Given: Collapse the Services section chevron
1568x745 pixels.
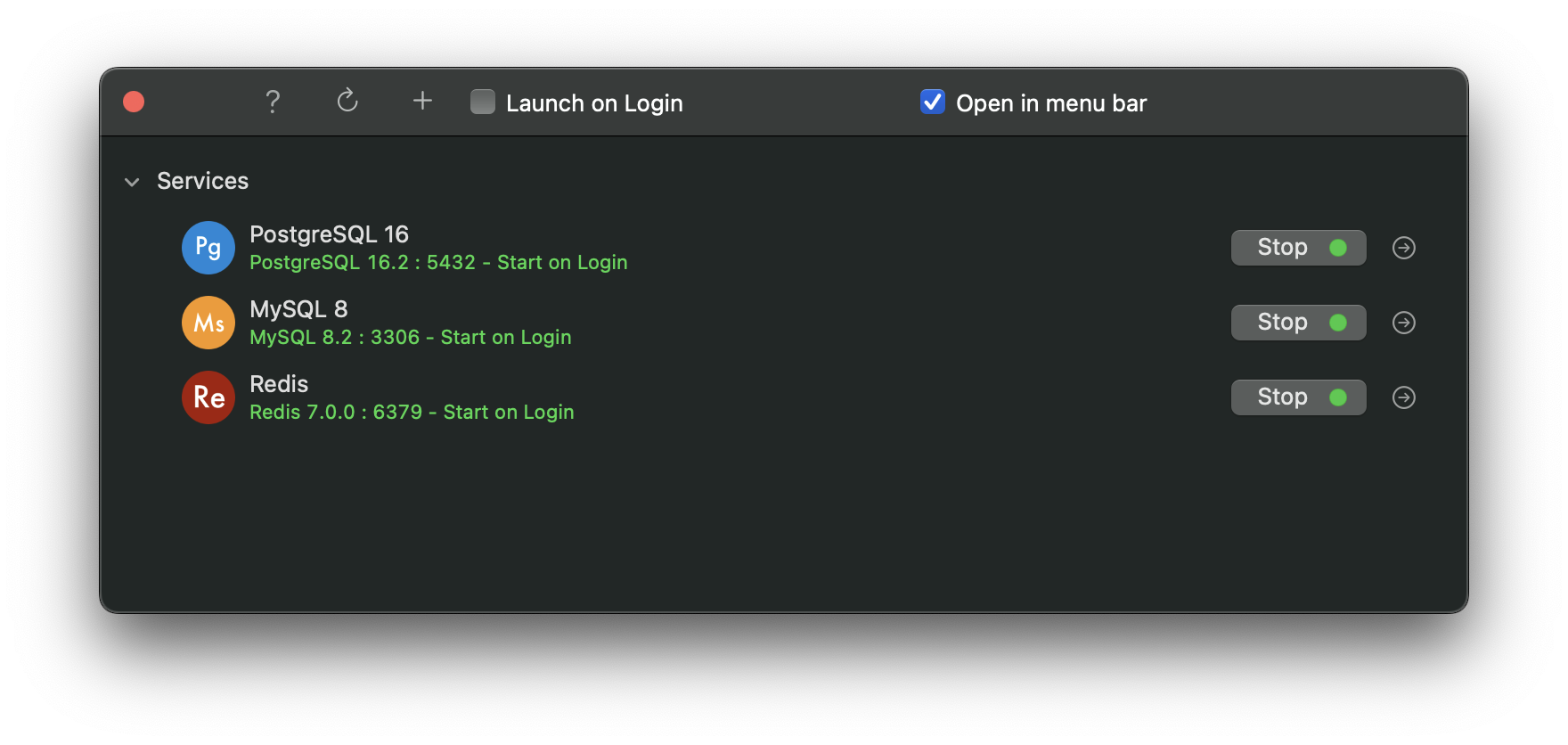Looking at the screenshot, I should (132, 182).
